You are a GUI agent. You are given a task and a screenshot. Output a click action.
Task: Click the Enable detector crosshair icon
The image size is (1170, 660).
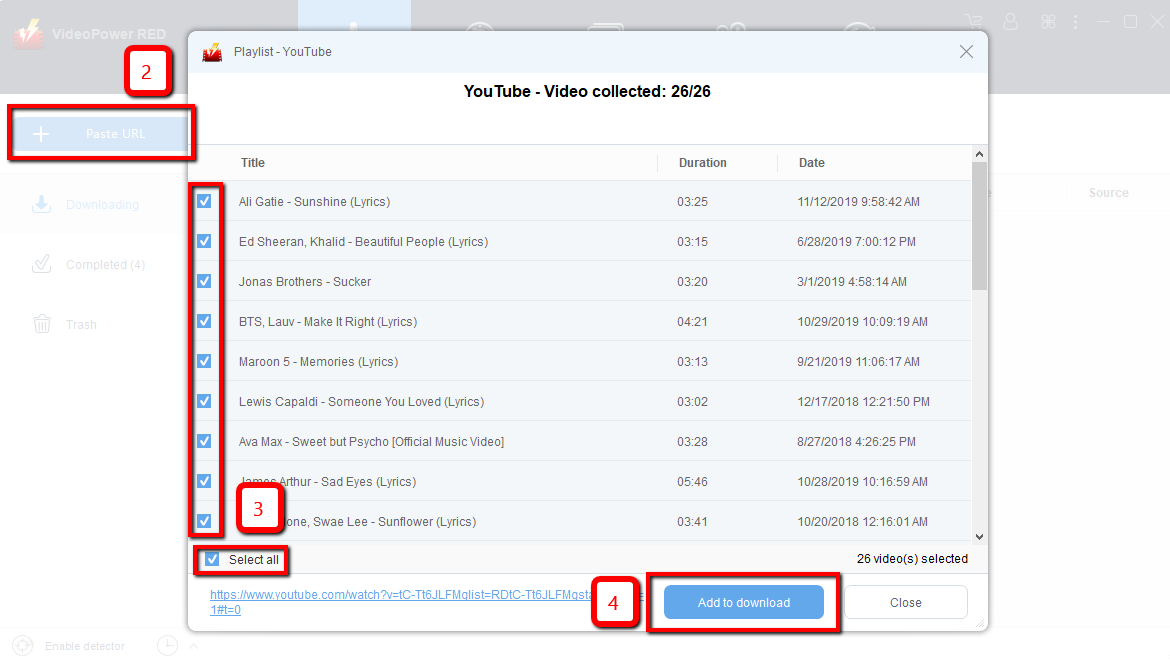[23, 646]
